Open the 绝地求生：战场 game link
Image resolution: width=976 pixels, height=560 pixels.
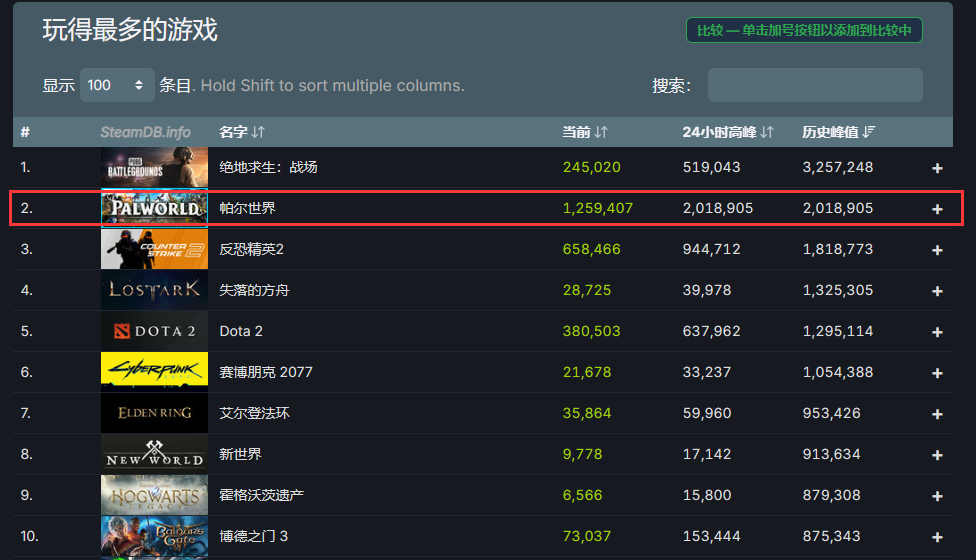[268, 167]
